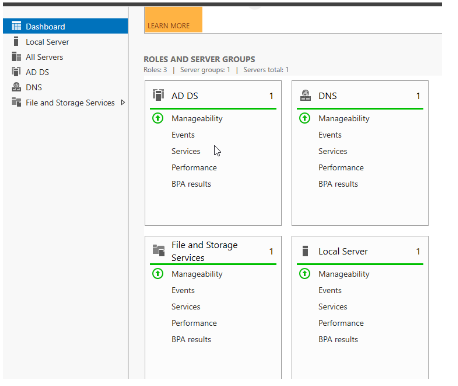Viewport: 458px width, 386px height.
Task: Open BPA results in File and Storage tile
Action: coord(191,339)
